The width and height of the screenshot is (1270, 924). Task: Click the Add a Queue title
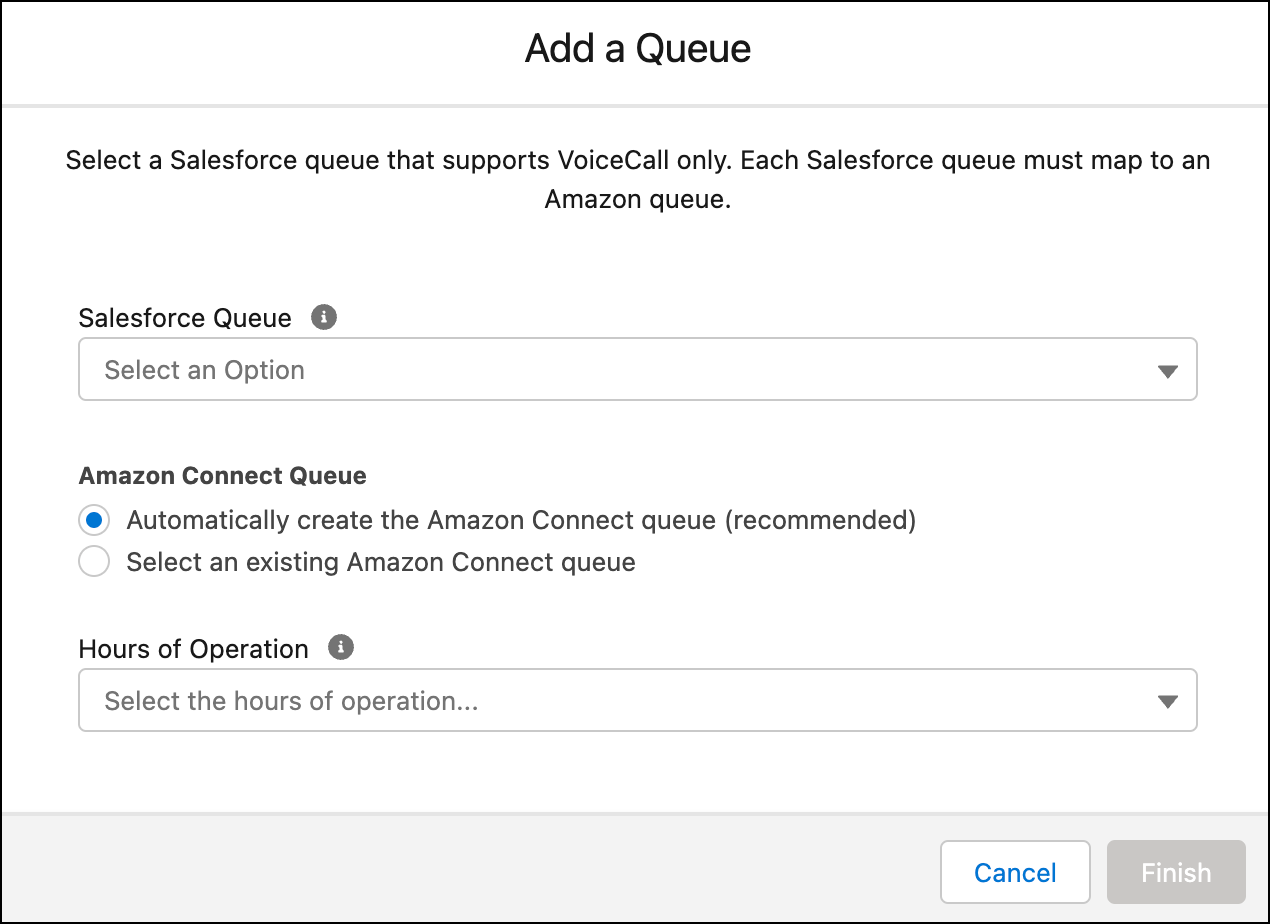tap(636, 48)
